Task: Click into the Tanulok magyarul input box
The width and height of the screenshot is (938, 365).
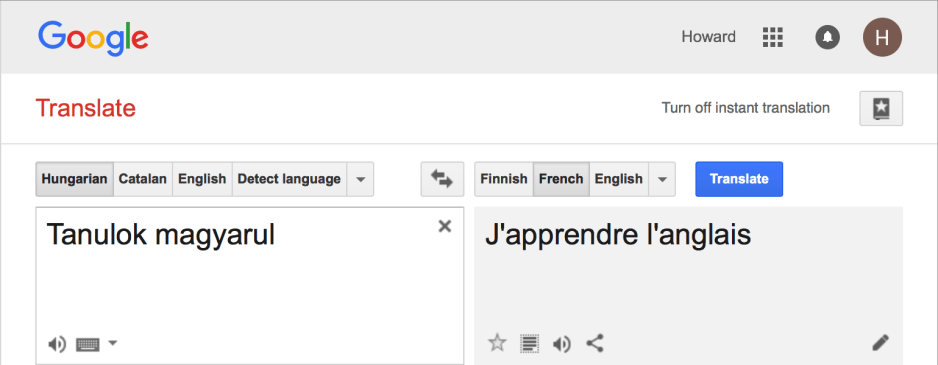Action: tap(249, 285)
